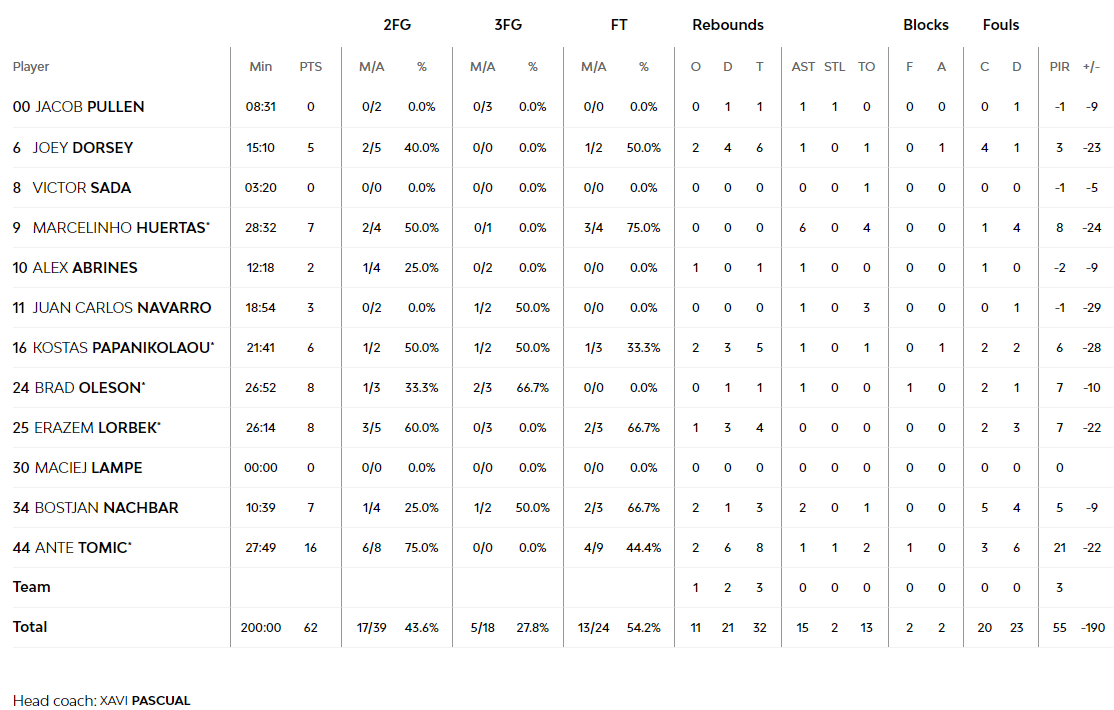Click the Rebounds group header

point(728,25)
